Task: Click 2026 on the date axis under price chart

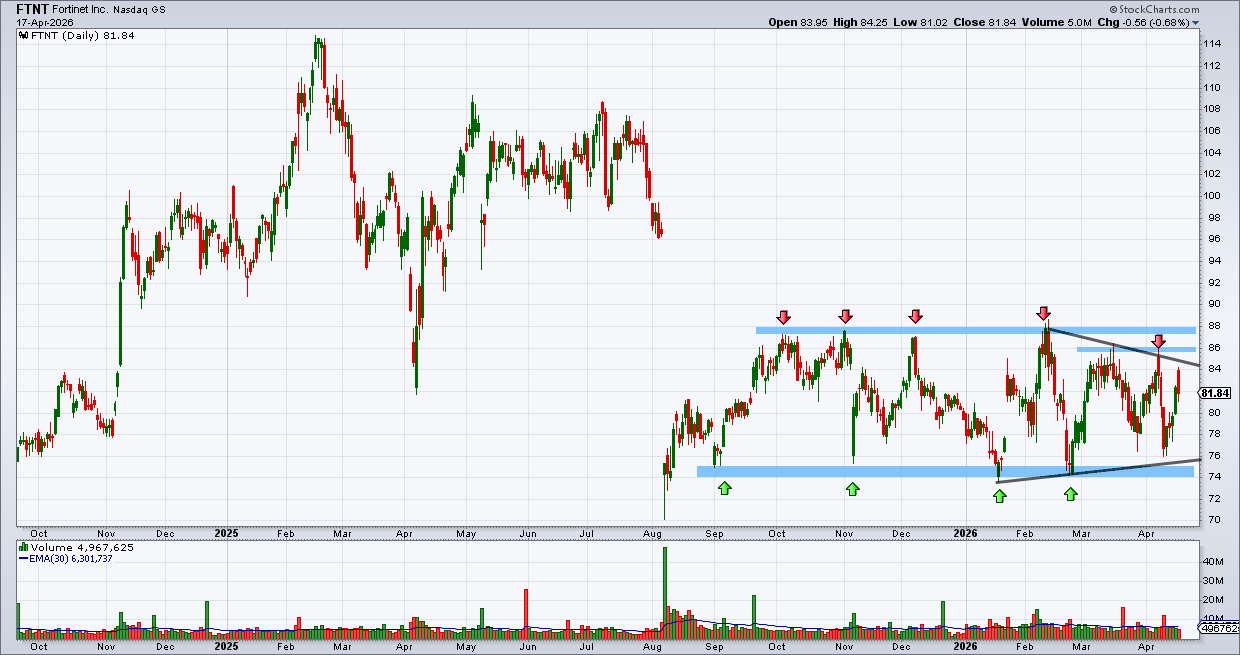Action: click(x=966, y=534)
